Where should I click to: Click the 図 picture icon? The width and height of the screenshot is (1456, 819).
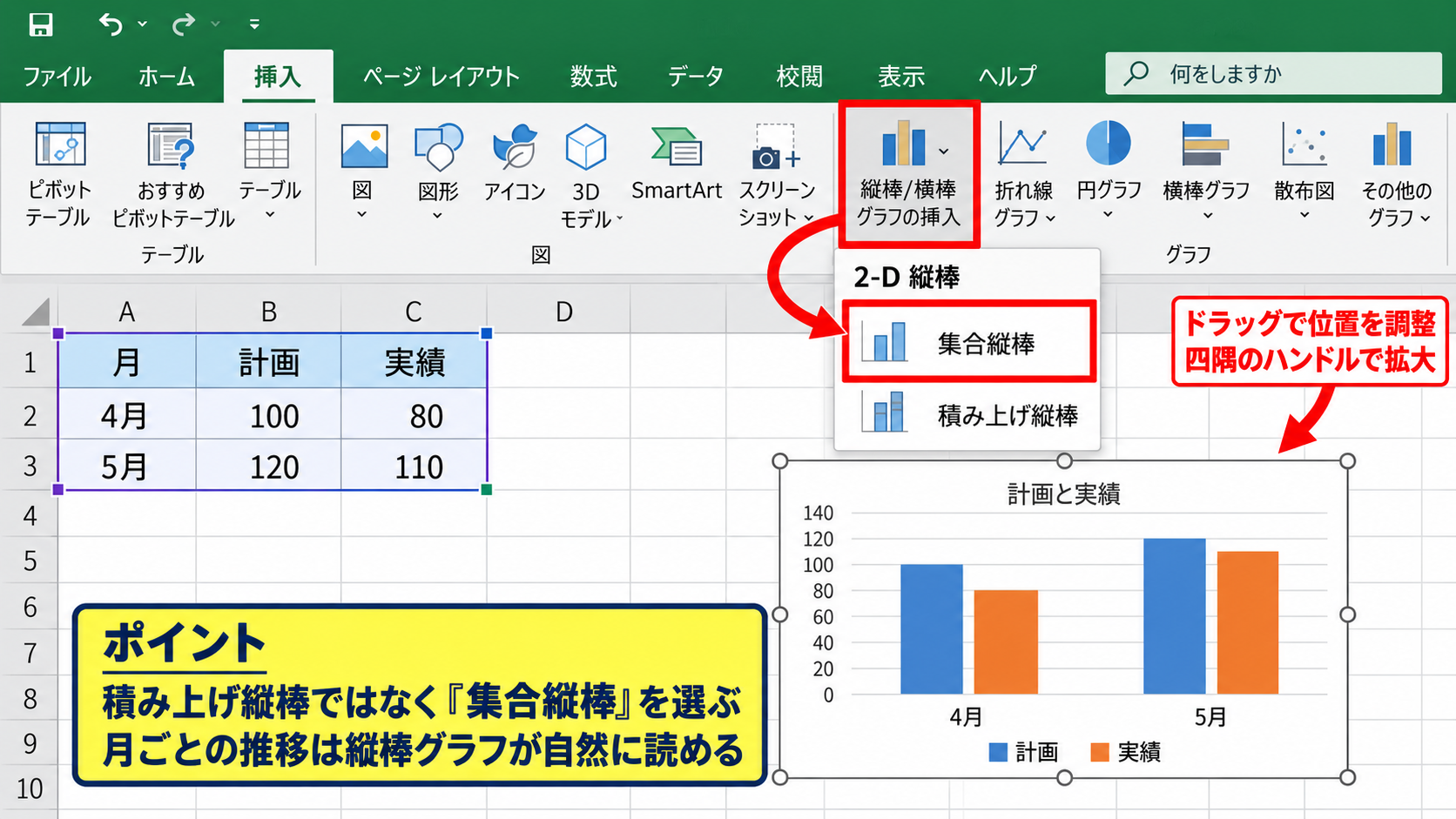[364, 145]
